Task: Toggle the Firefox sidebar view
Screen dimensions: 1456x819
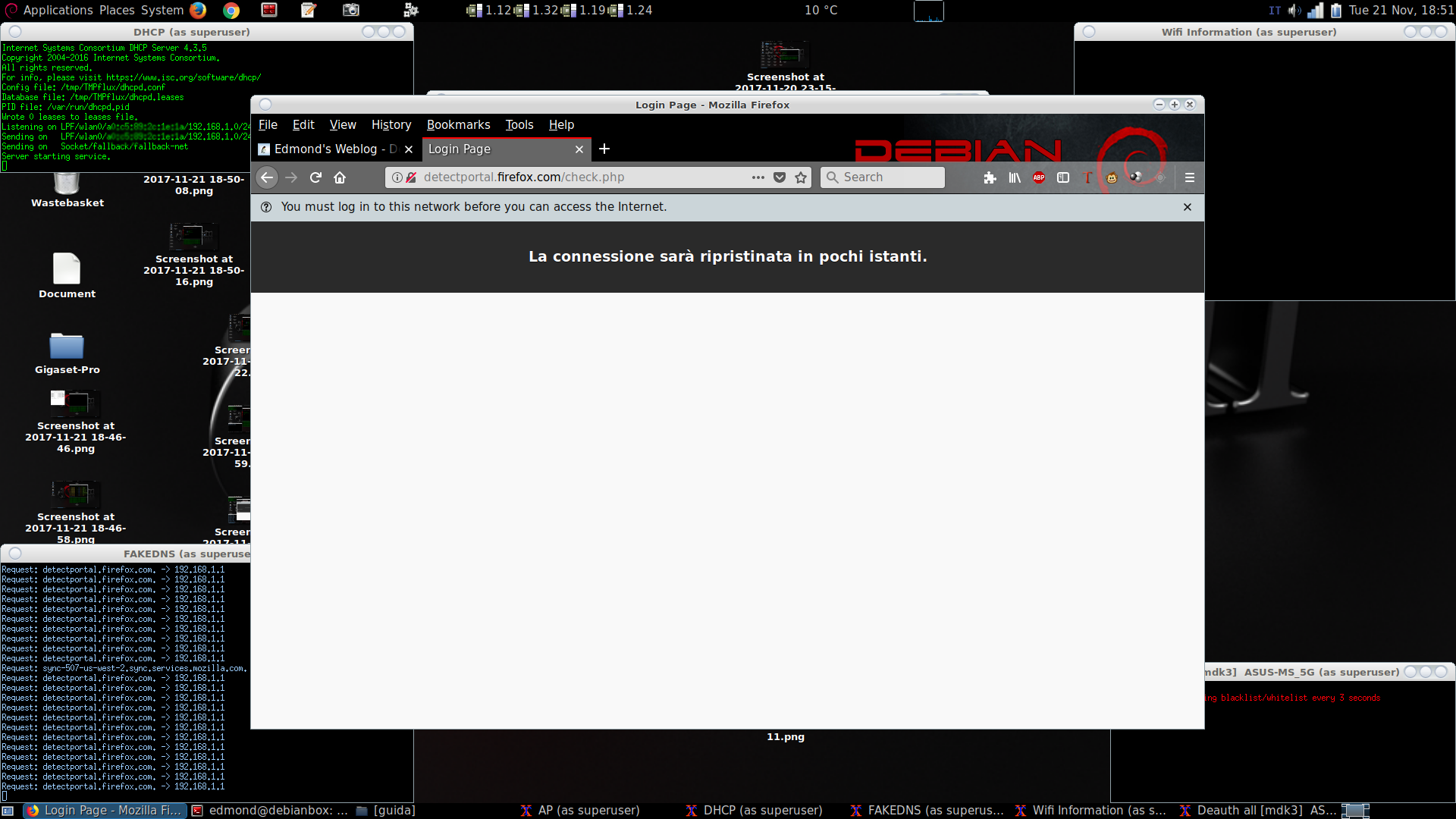Action: [x=1063, y=177]
